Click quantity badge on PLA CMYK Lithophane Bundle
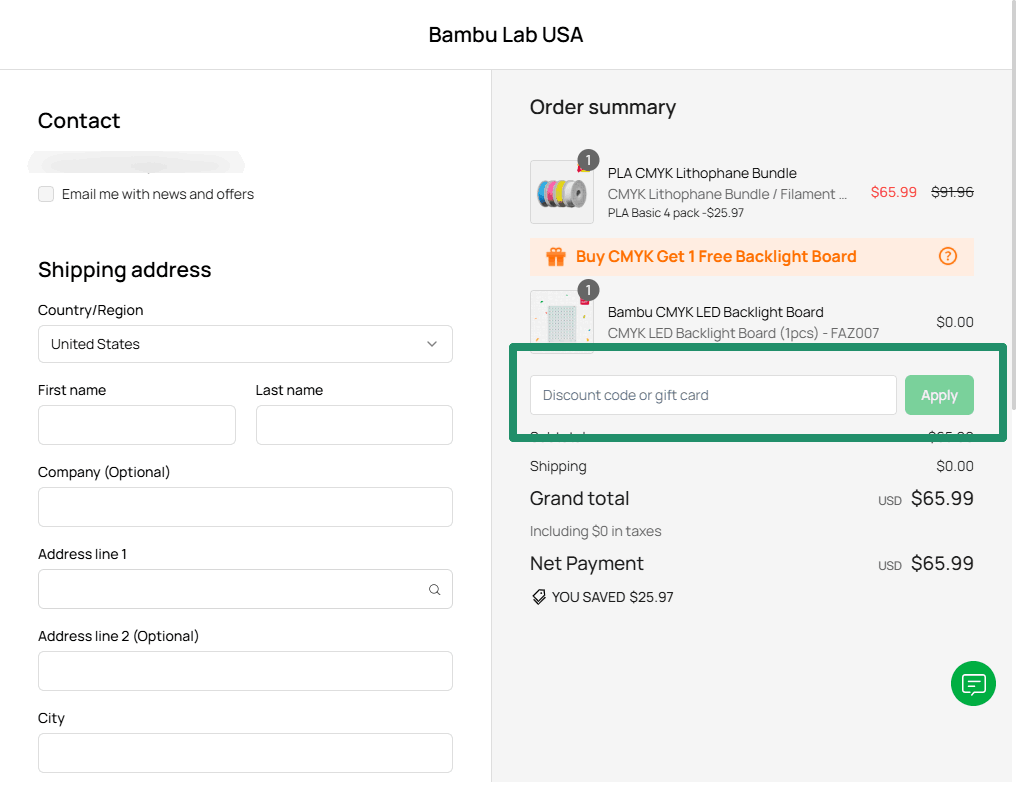The image size is (1016, 786). (588, 159)
